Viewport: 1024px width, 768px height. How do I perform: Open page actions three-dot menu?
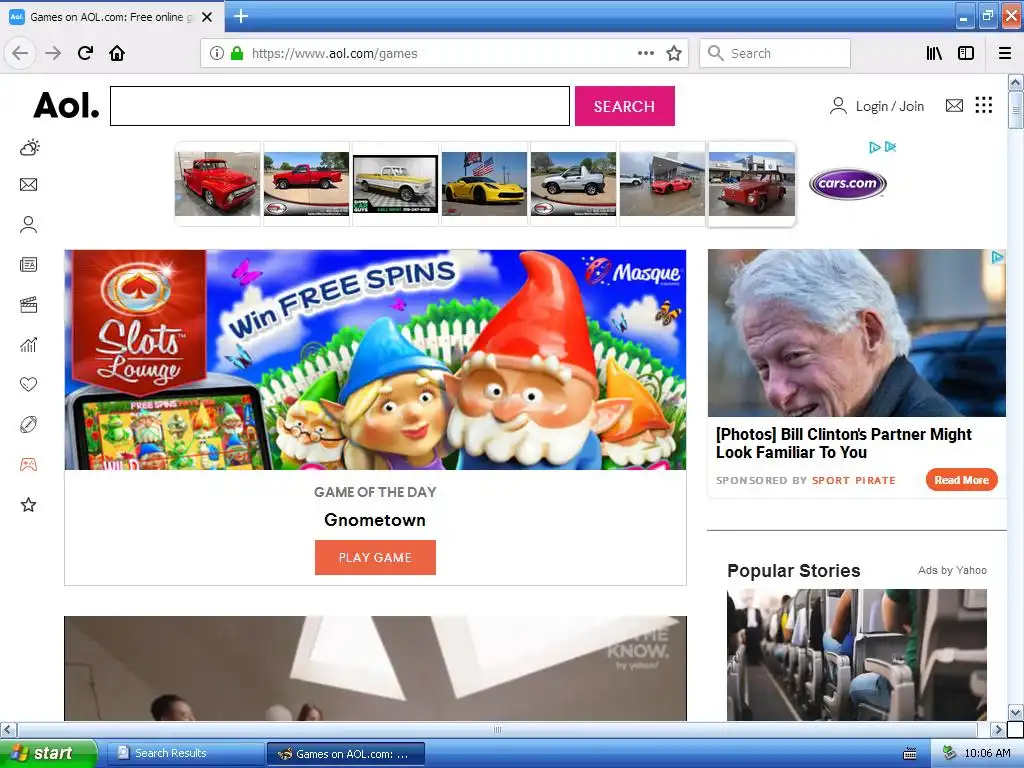coord(645,53)
